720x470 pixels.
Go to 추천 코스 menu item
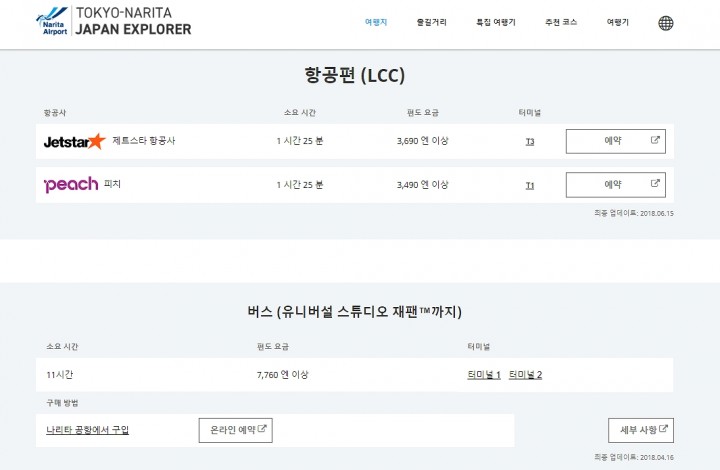click(561, 22)
